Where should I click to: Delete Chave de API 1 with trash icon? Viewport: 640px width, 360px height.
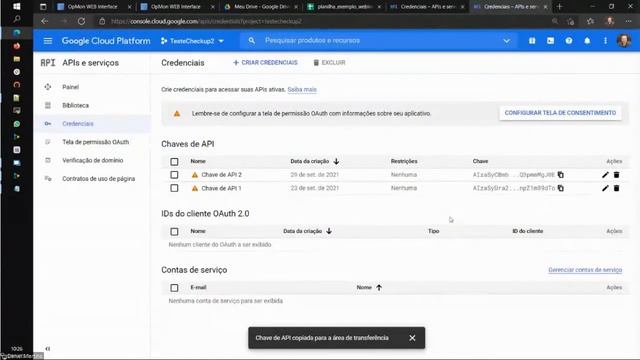(x=616, y=188)
